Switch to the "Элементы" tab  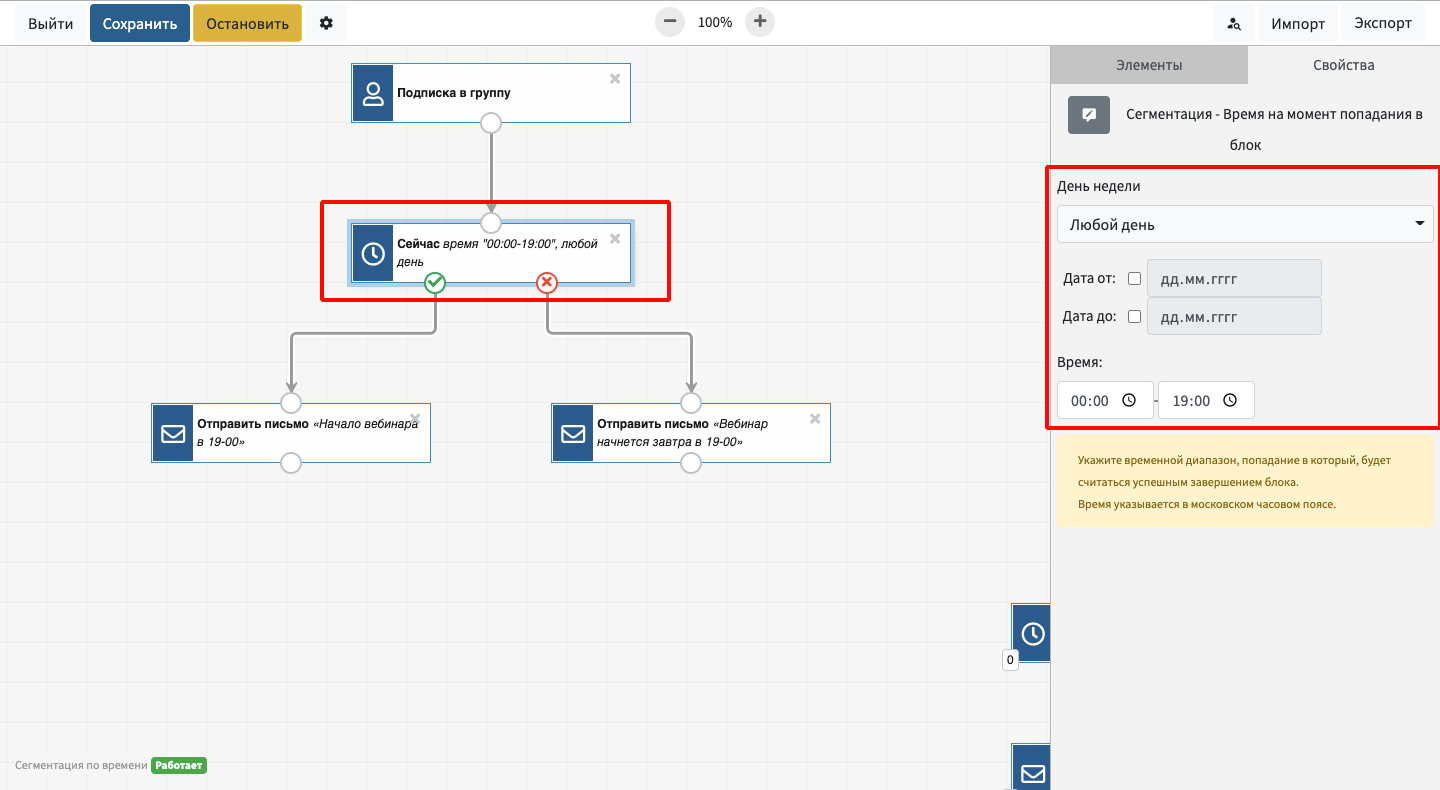coord(1149,65)
